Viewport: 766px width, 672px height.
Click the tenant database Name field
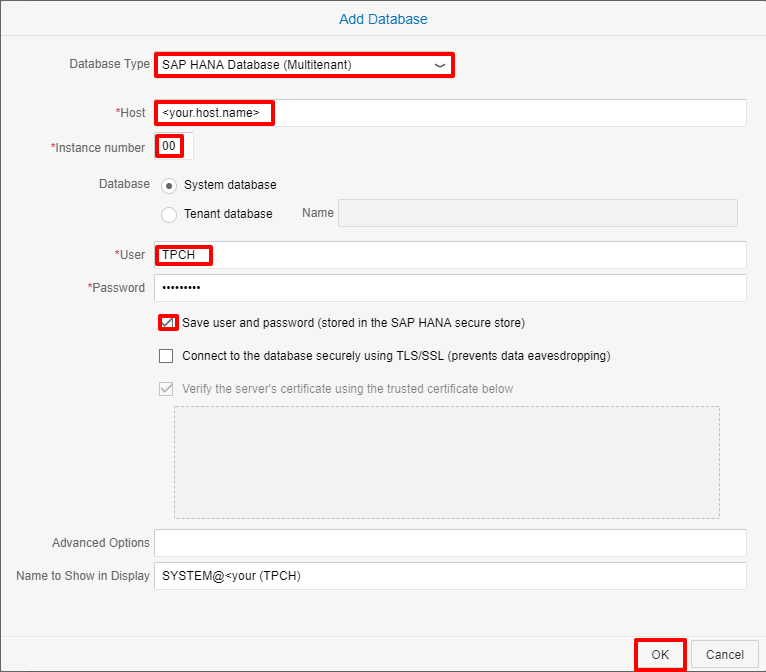point(538,213)
